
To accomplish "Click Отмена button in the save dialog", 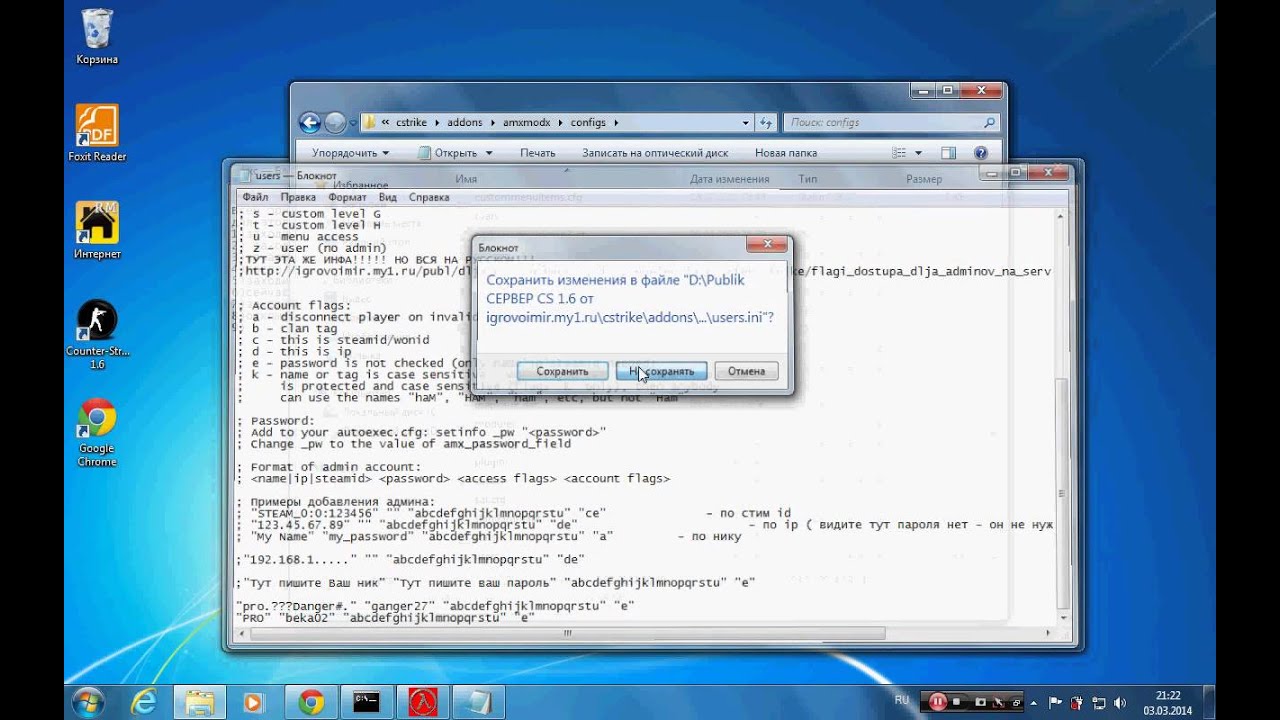I will (x=746, y=371).
